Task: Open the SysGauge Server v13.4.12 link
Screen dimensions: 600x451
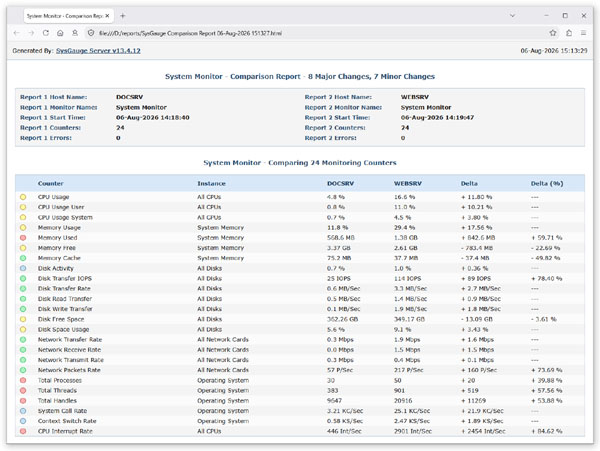Action: click(98, 50)
